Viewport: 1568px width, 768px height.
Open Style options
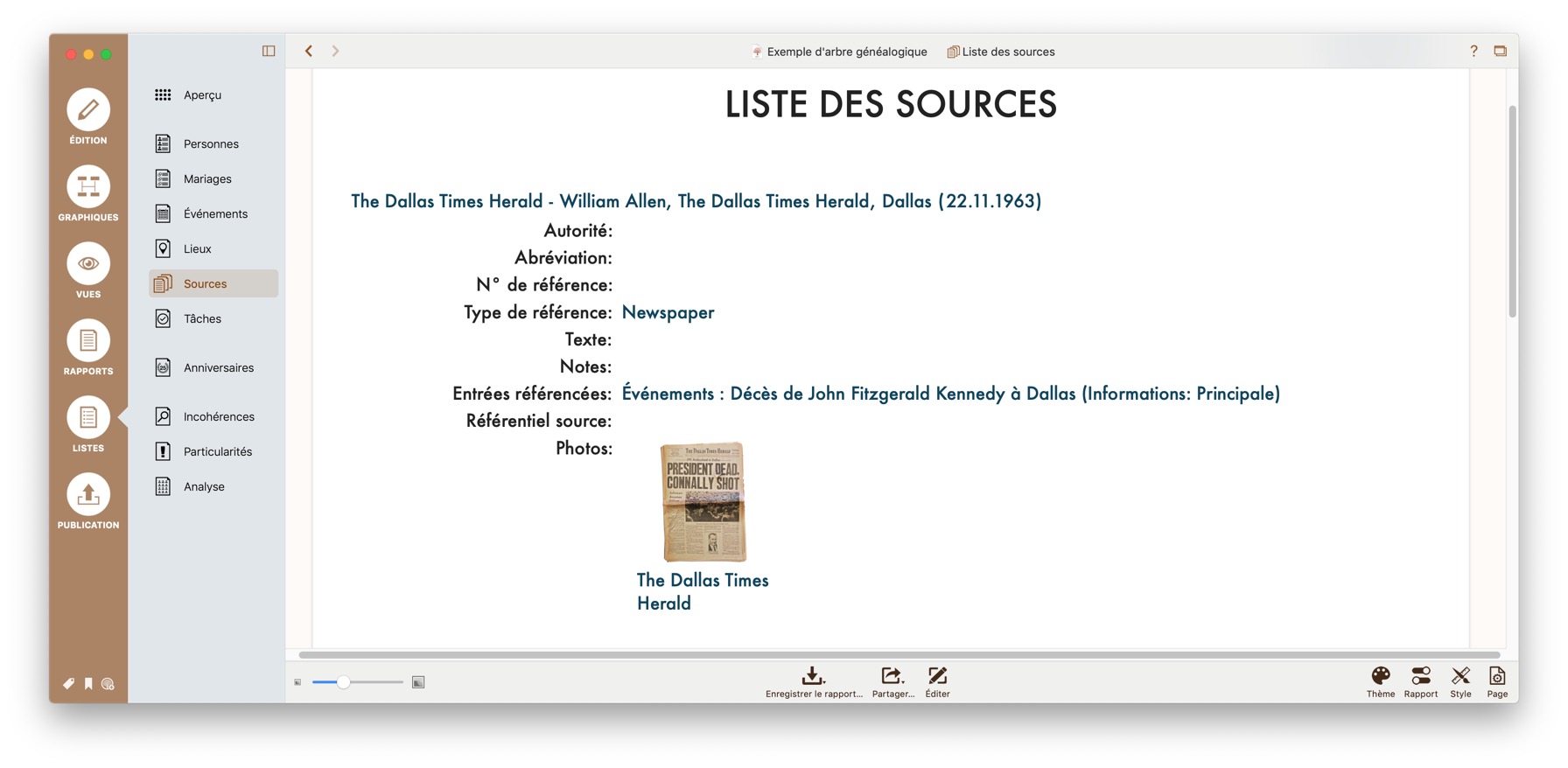1460,681
